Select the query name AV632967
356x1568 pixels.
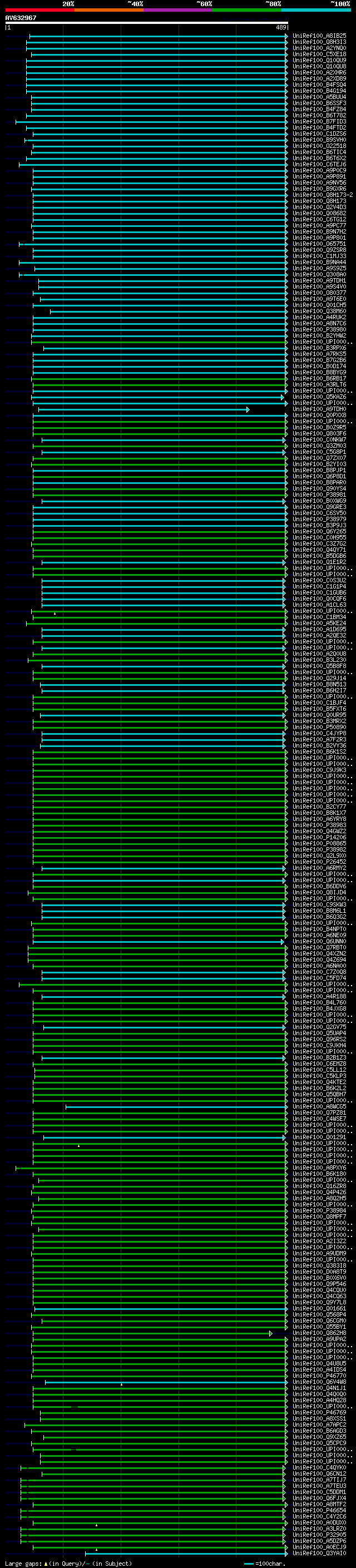coord(21,18)
